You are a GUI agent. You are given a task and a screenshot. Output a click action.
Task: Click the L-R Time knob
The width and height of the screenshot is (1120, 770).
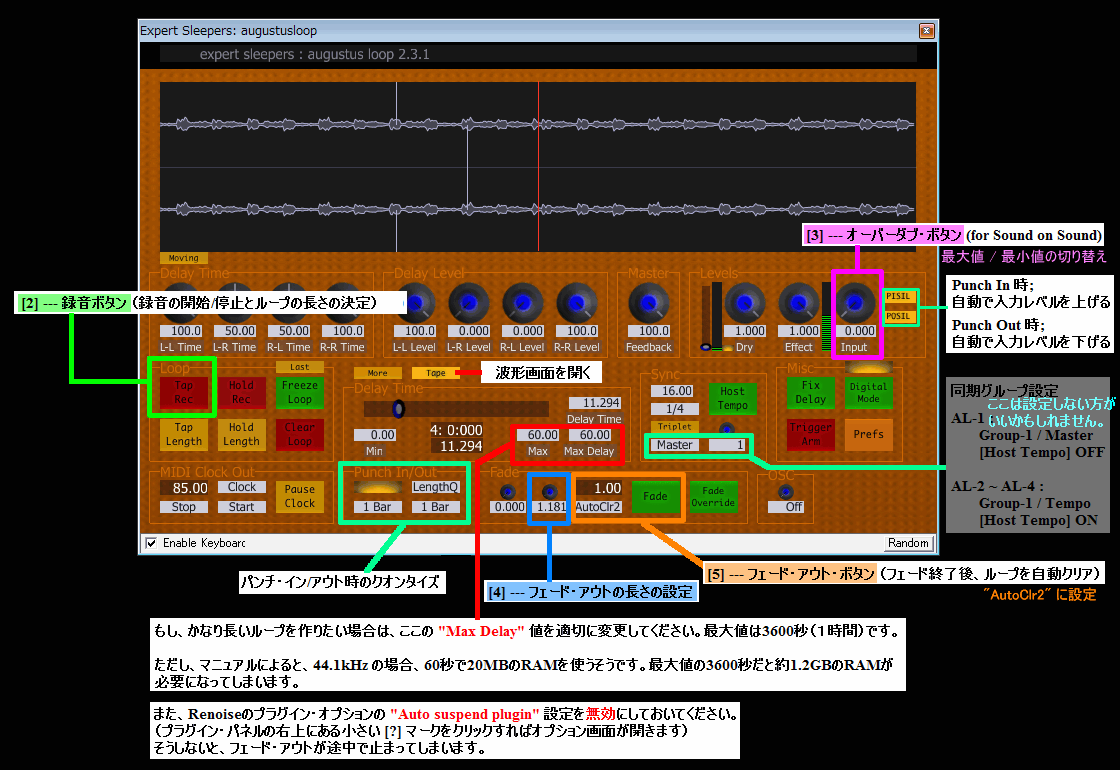coord(234,303)
